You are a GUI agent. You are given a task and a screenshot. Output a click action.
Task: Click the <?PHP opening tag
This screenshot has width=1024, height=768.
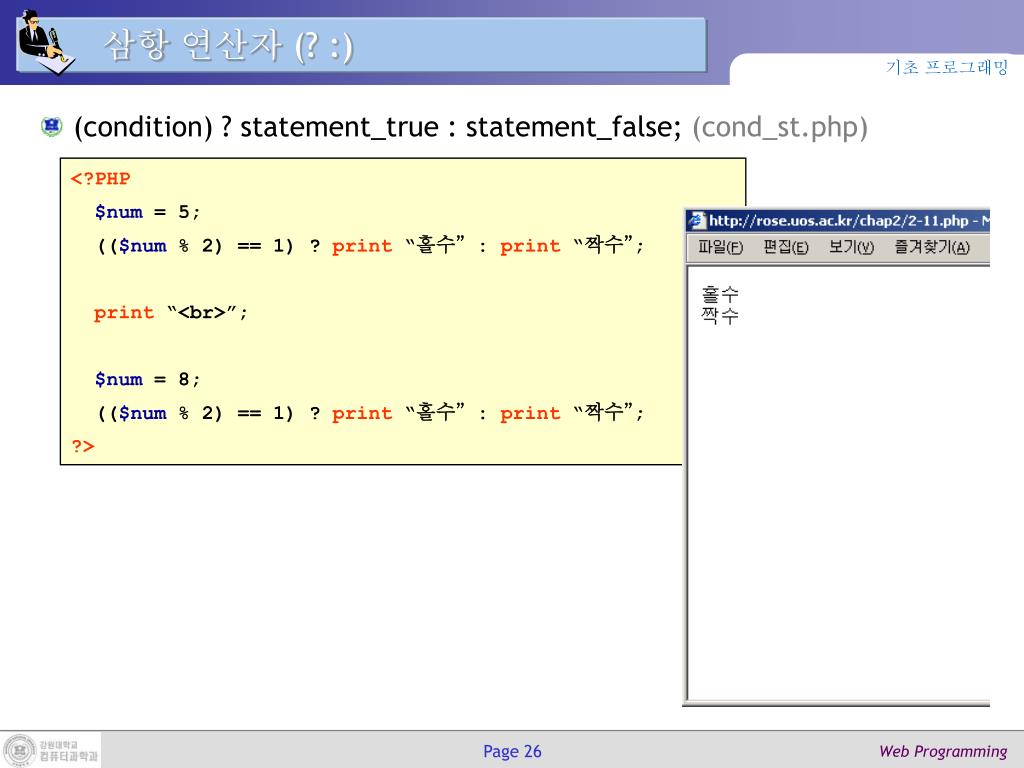(101, 178)
